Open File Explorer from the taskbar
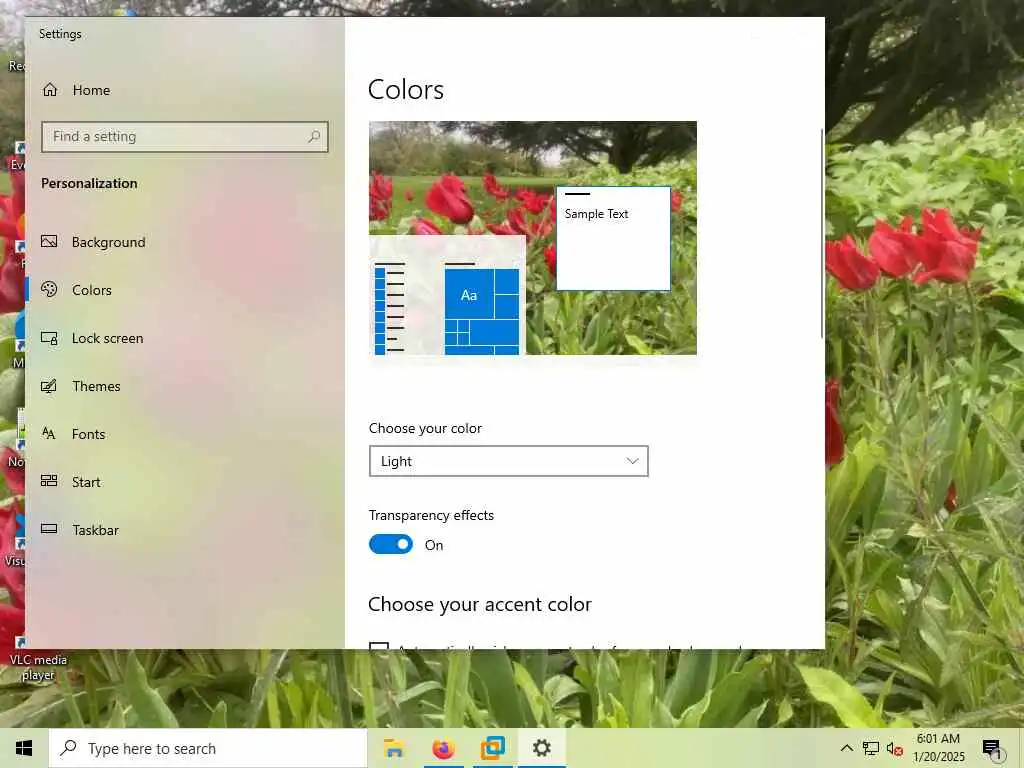Viewport: 1024px width, 768px height. (x=394, y=748)
